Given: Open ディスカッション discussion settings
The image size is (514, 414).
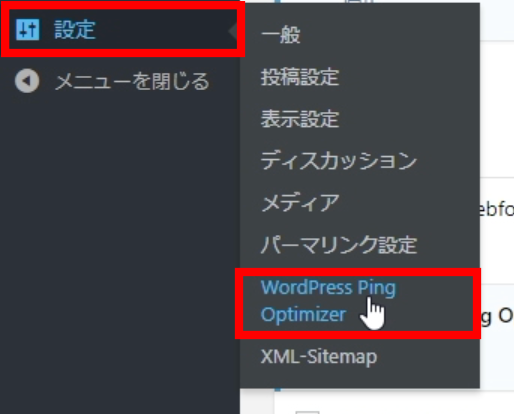Looking at the screenshot, I should tap(339, 161).
